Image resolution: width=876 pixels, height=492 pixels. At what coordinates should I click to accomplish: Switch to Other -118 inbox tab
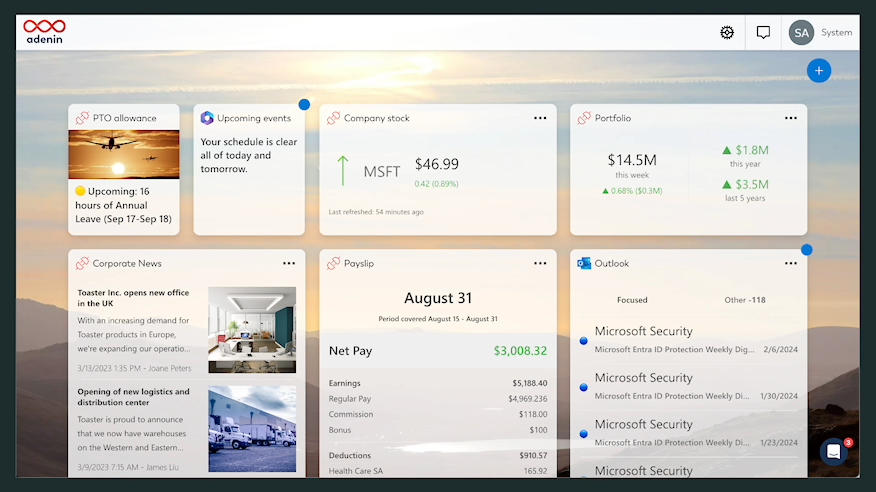tap(745, 300)
